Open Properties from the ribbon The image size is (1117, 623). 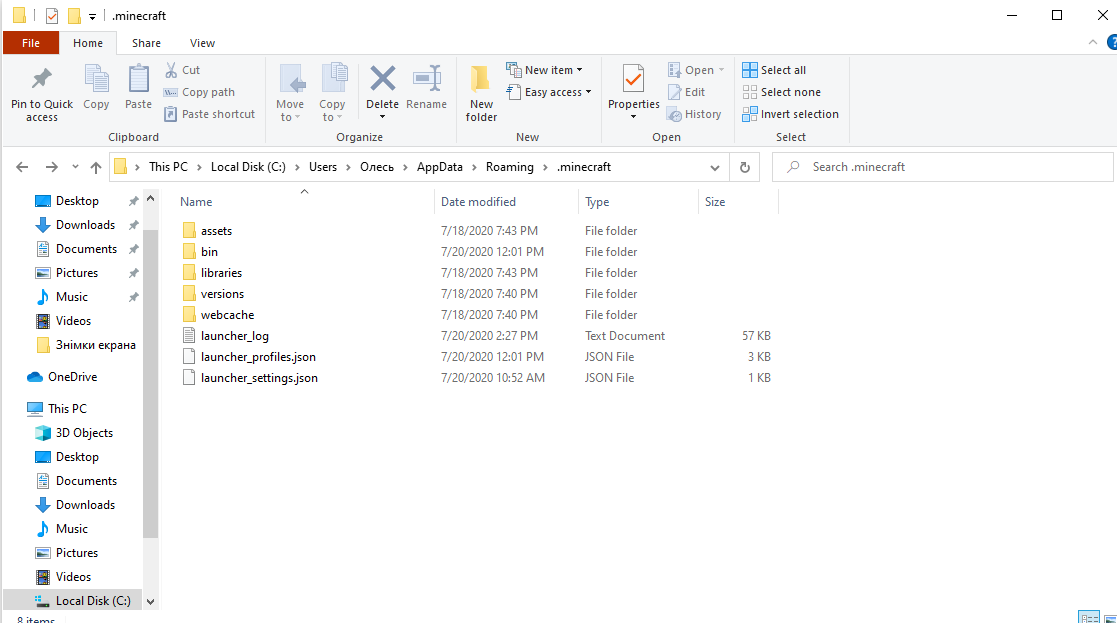633,80
